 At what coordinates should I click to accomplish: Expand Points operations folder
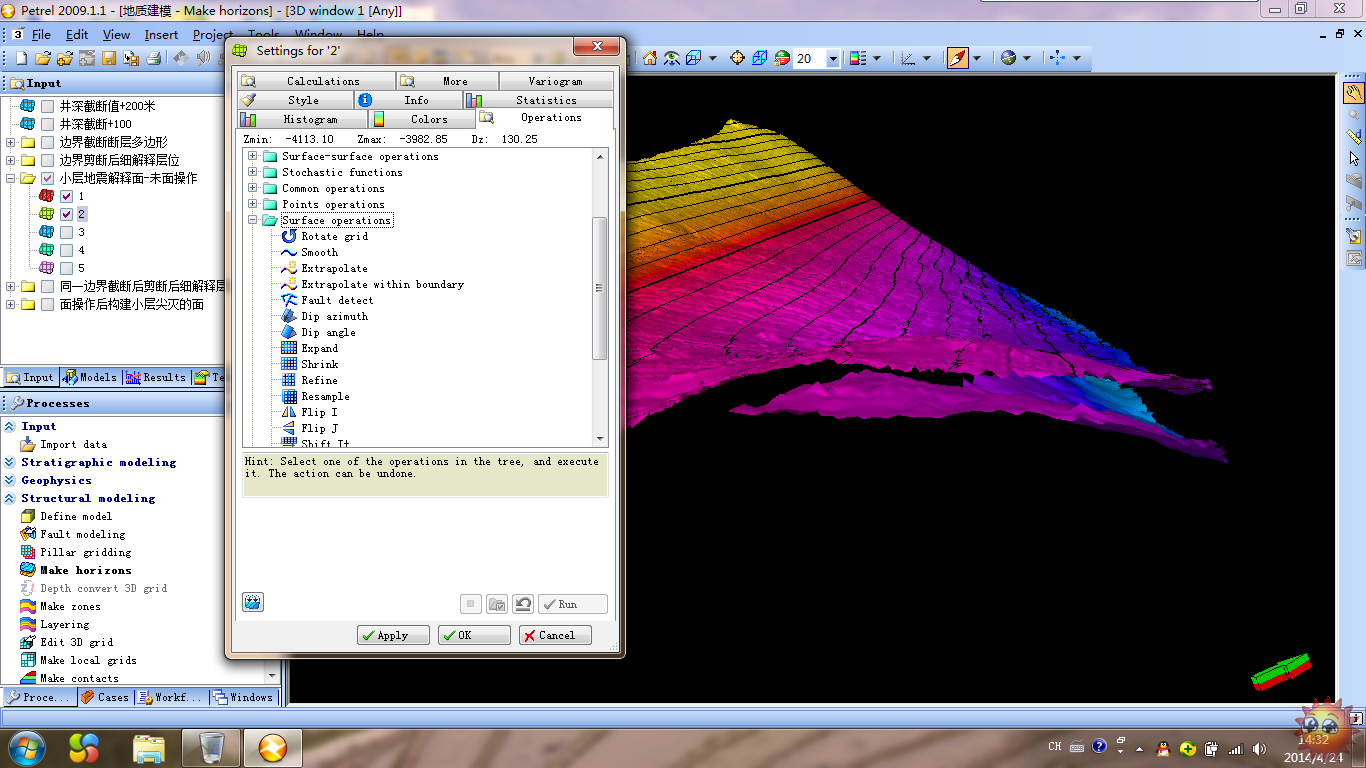[253, 204]
